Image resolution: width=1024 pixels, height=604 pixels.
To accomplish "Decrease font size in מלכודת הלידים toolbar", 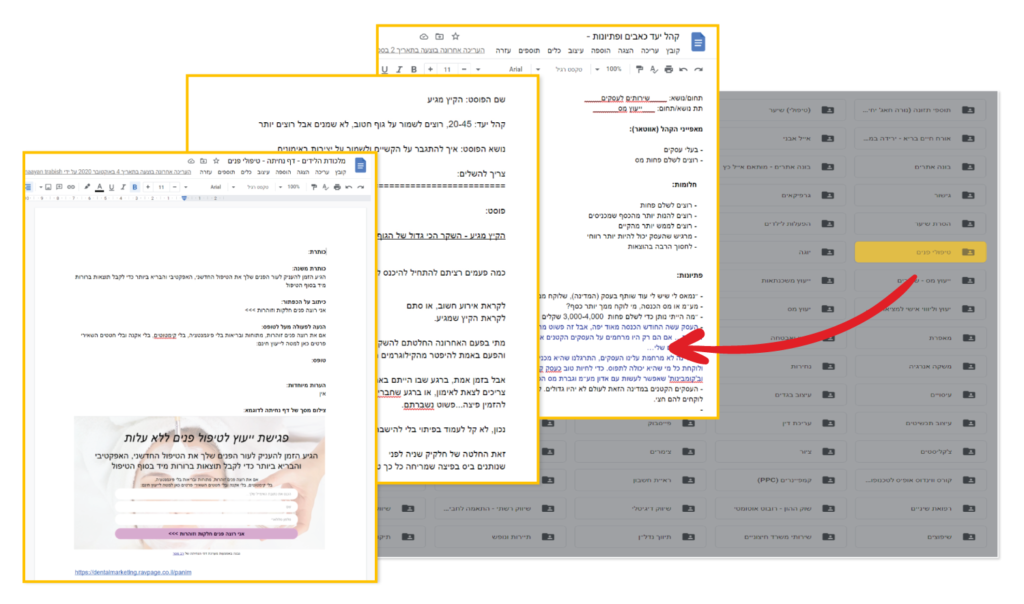I will click(x=174, y=187).
